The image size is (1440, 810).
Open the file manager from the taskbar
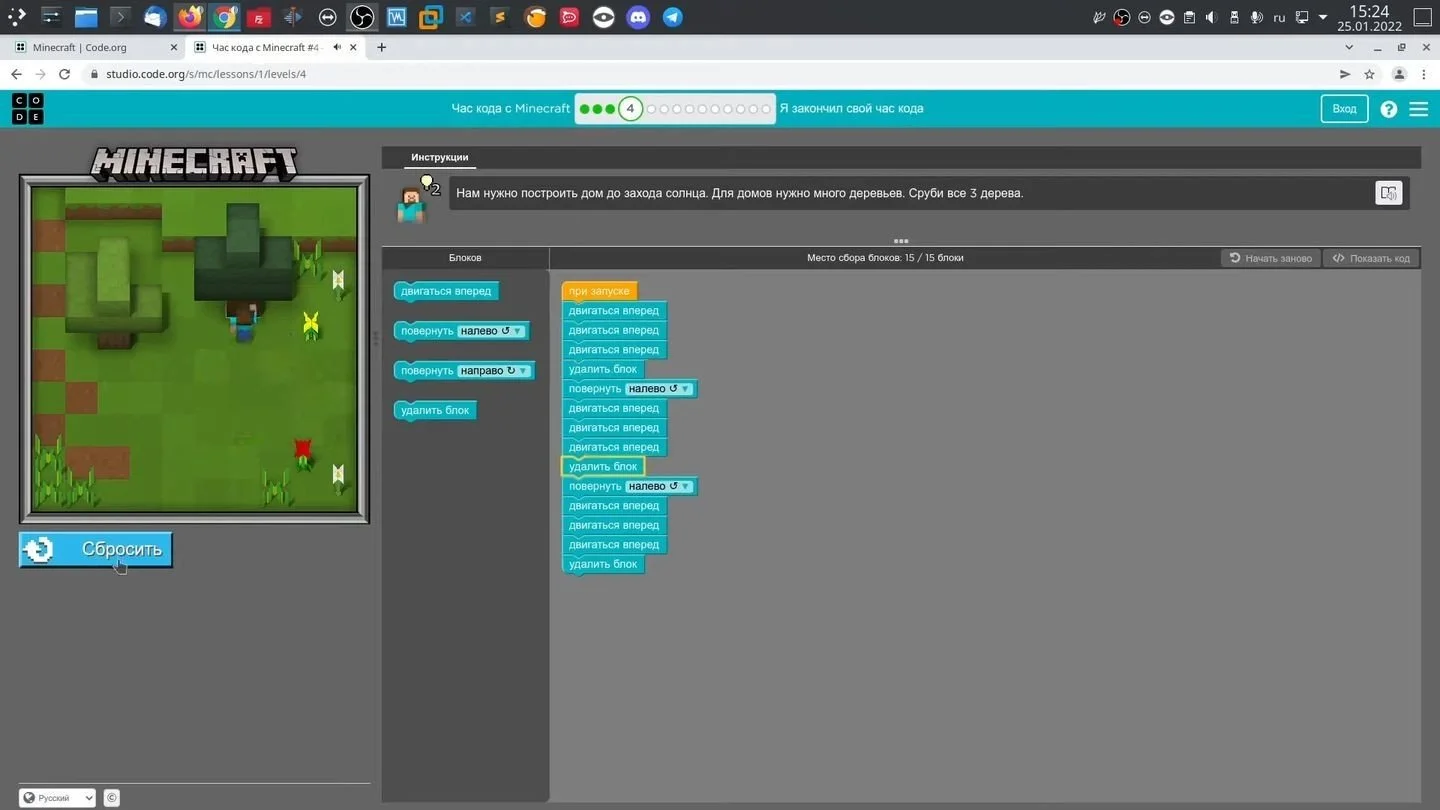[x=86, y=17]
